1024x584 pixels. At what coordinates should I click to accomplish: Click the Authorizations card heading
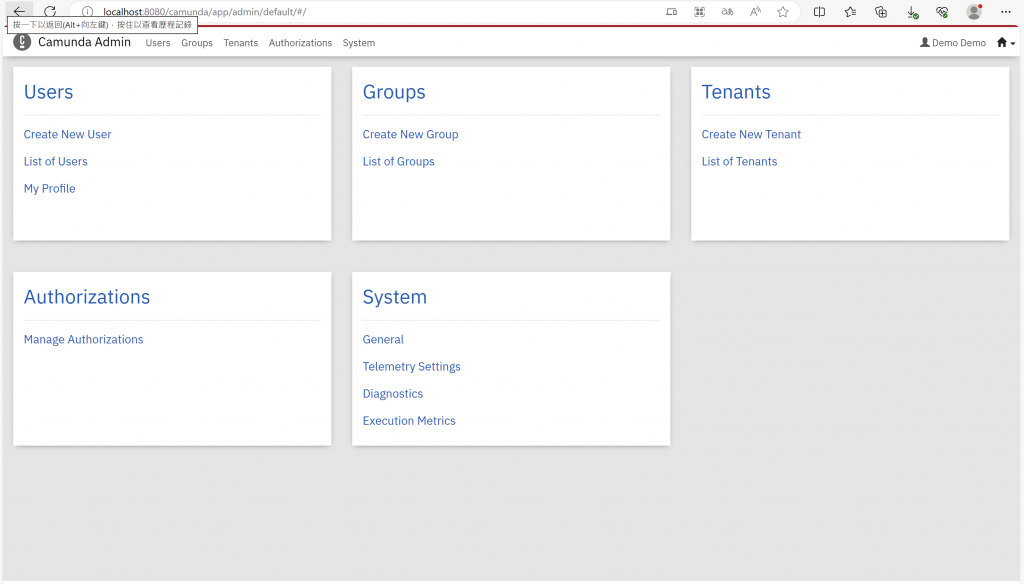pos(87,297)
